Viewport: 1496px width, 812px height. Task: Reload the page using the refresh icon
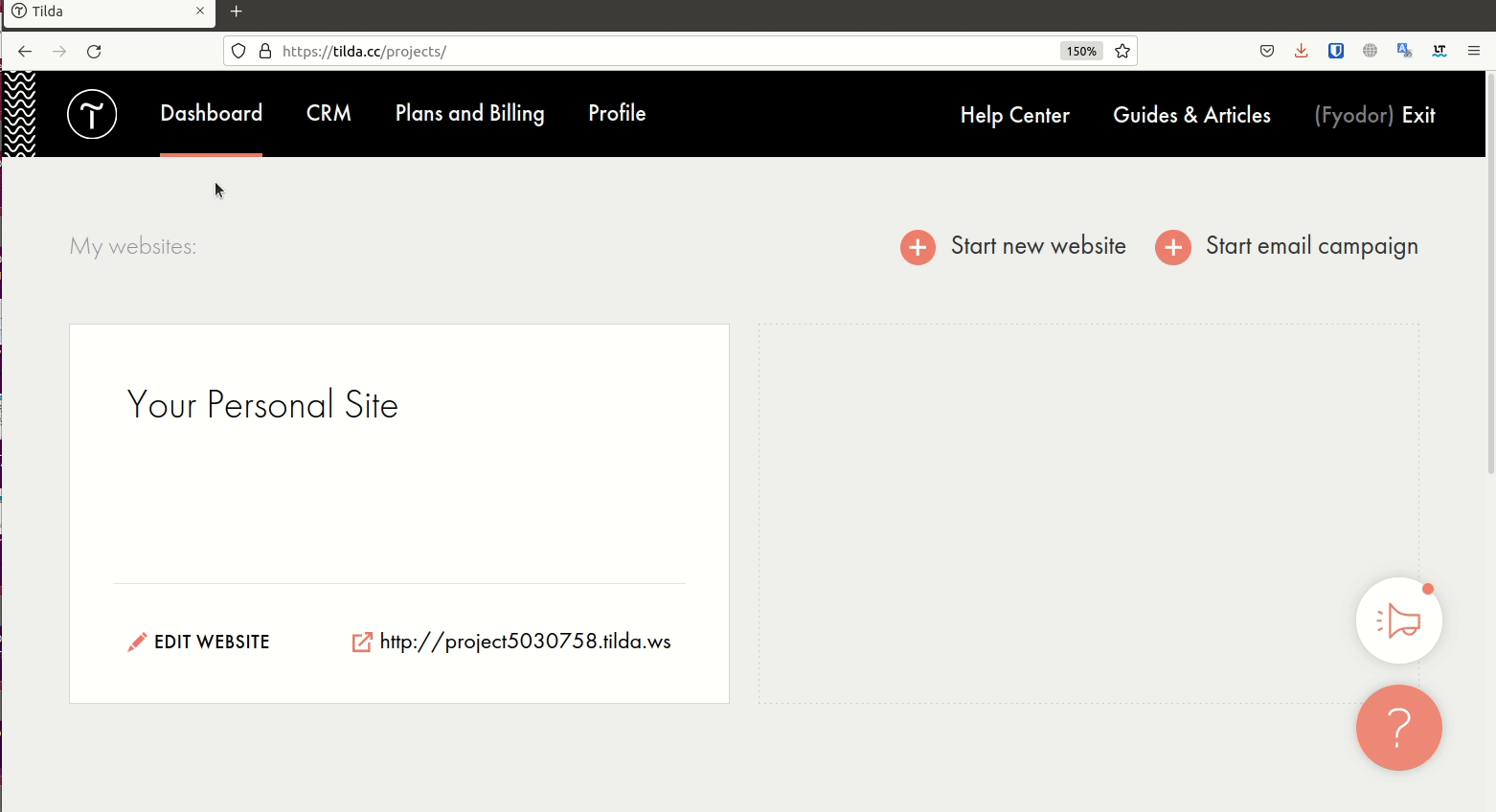[x=94, y=51]
